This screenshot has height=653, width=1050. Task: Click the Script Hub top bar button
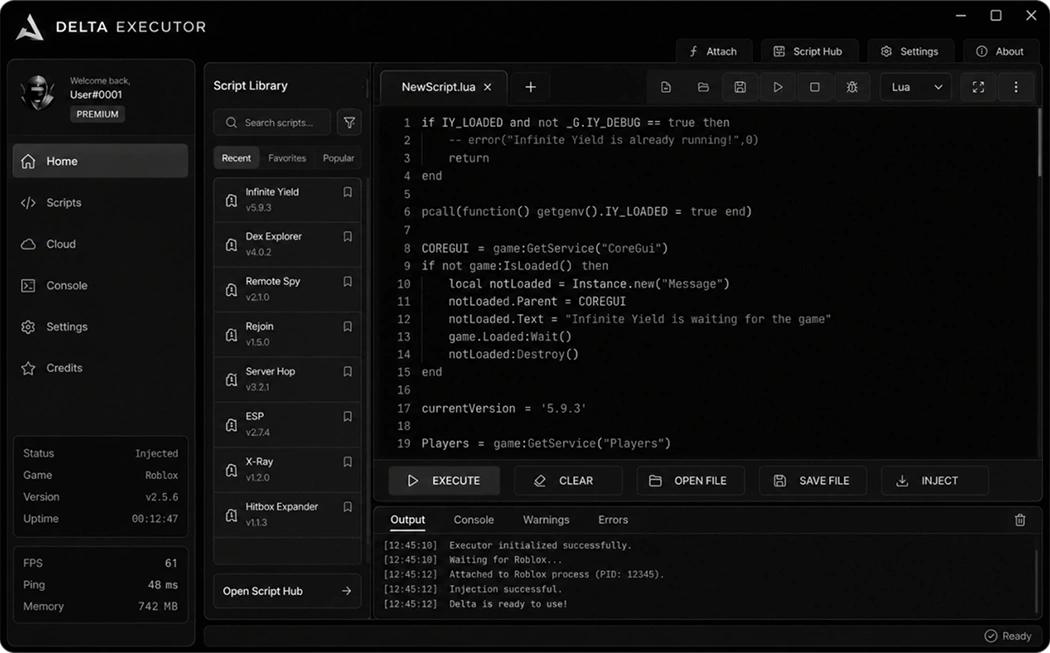[x=809, y=52]
